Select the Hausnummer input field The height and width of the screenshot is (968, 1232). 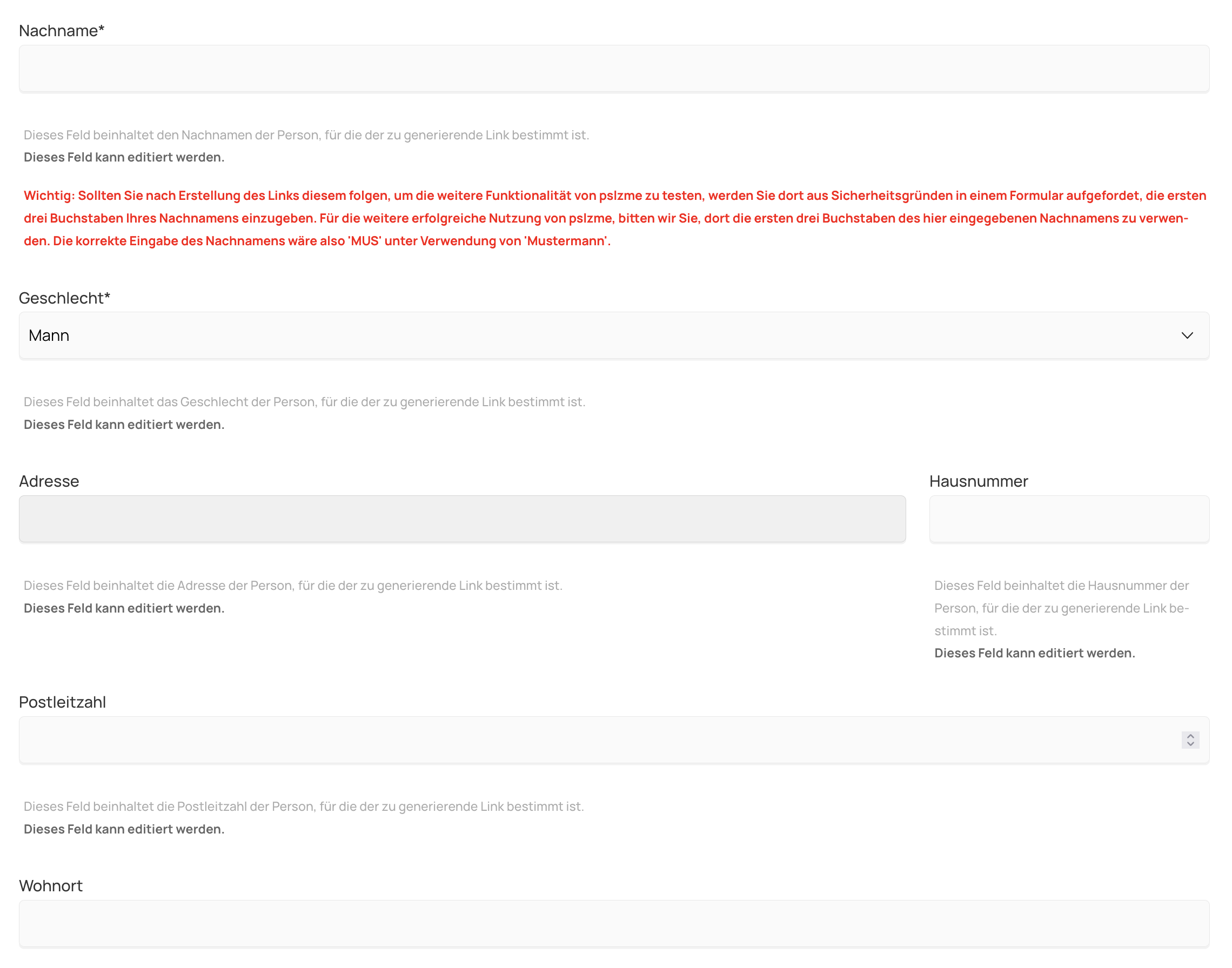pos(1069,519)
